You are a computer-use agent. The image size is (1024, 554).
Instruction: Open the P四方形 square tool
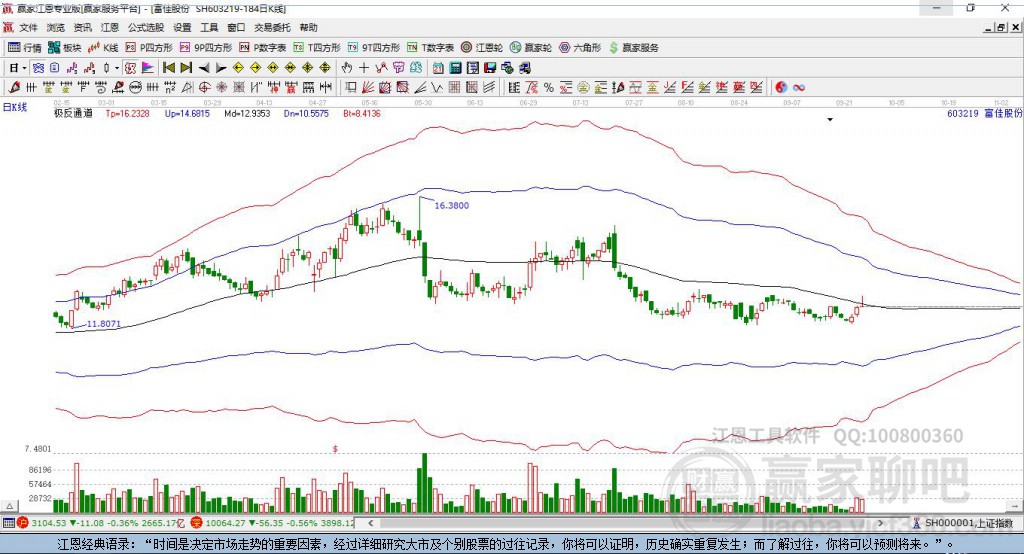pos(149,48)
